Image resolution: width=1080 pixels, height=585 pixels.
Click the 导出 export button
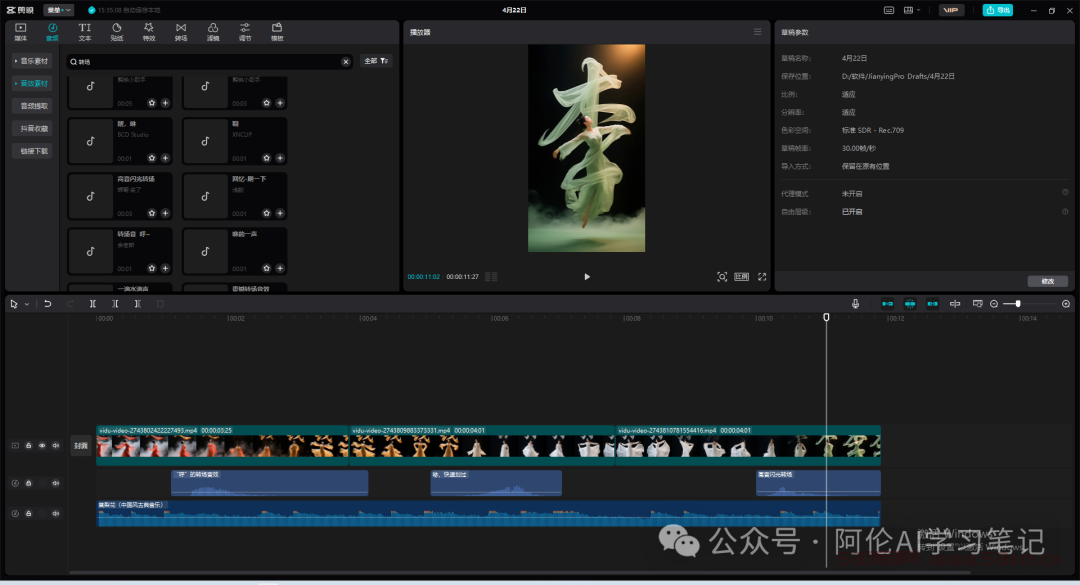coord(997,10)
